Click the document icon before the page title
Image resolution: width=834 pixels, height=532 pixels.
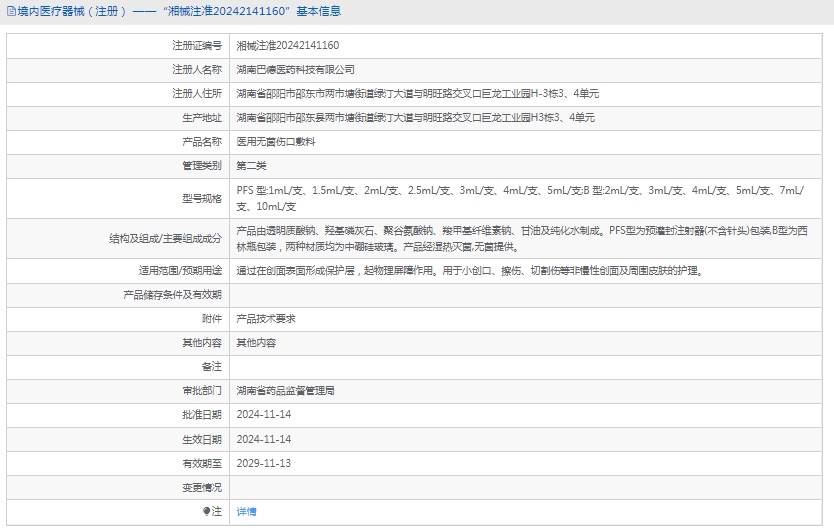point(10,12)
